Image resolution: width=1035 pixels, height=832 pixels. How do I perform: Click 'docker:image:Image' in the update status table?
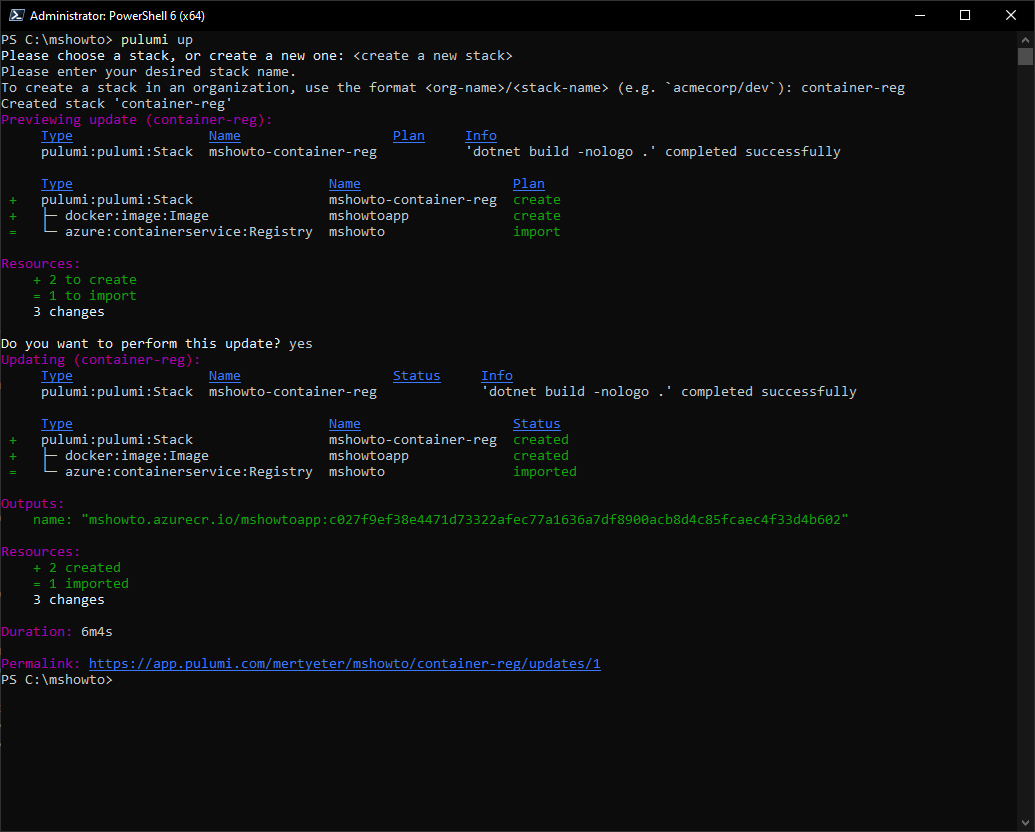(x=137, y=456)
